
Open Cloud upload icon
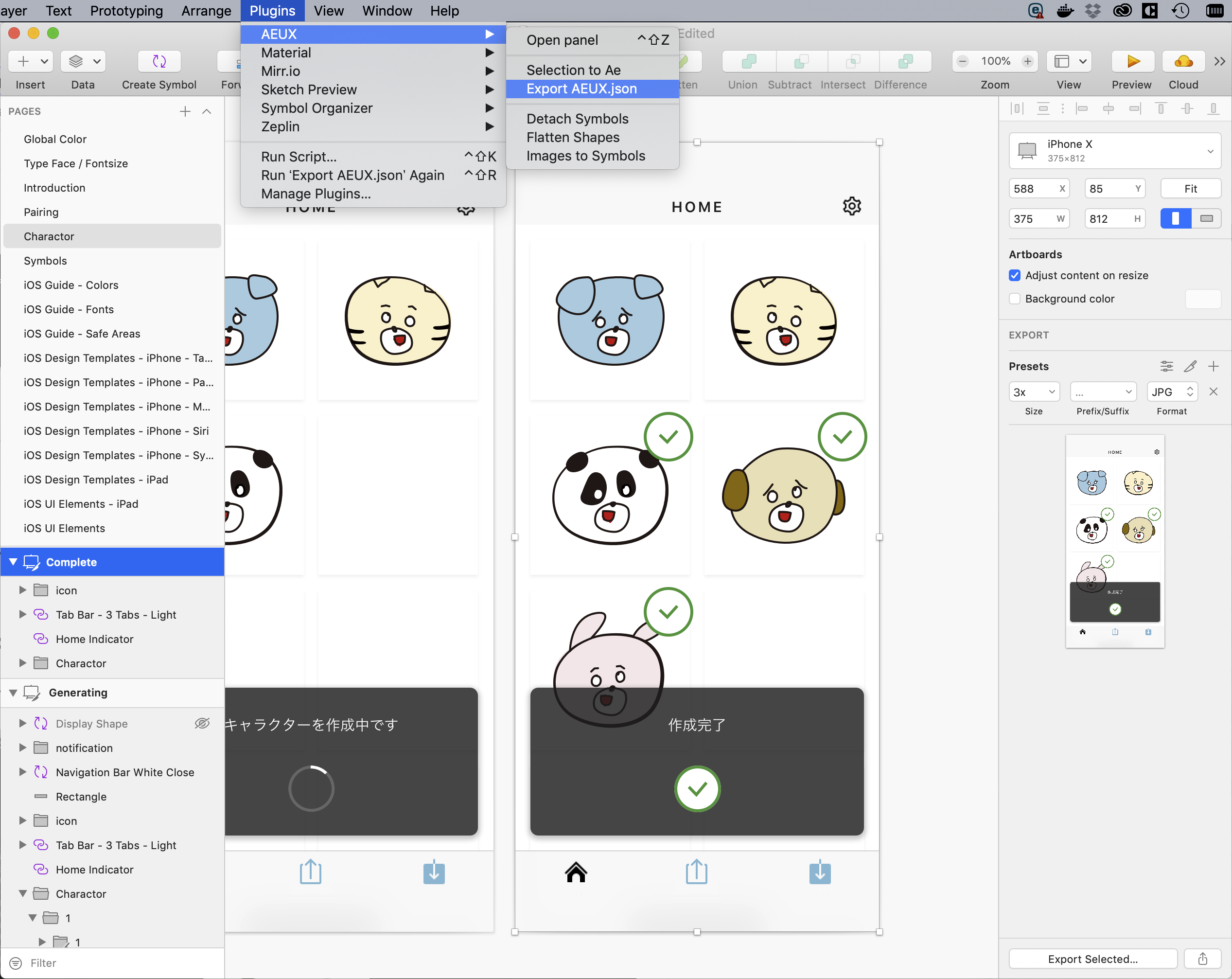pos(1183,61)
